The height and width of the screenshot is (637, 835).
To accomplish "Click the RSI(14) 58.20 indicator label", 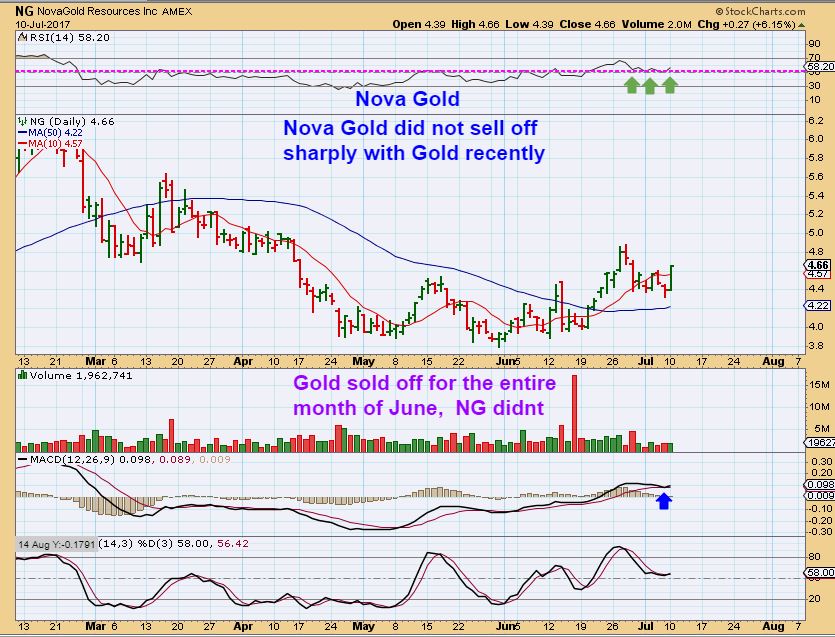I will click(x=70, y=38).
